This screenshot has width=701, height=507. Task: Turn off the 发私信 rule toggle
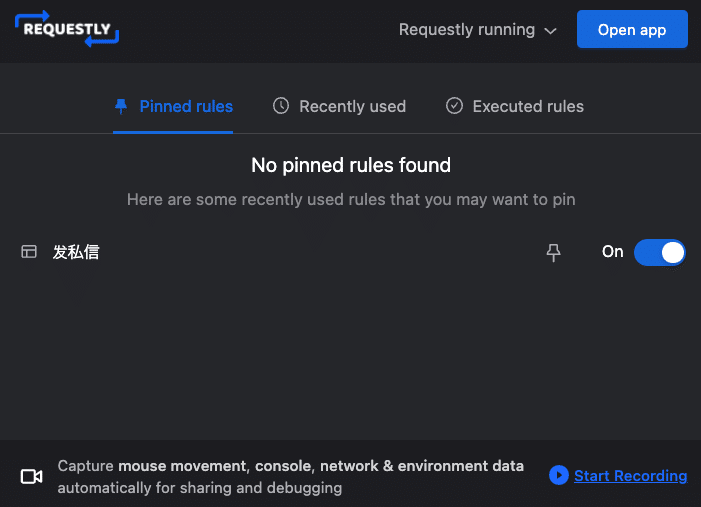point(660,252)
